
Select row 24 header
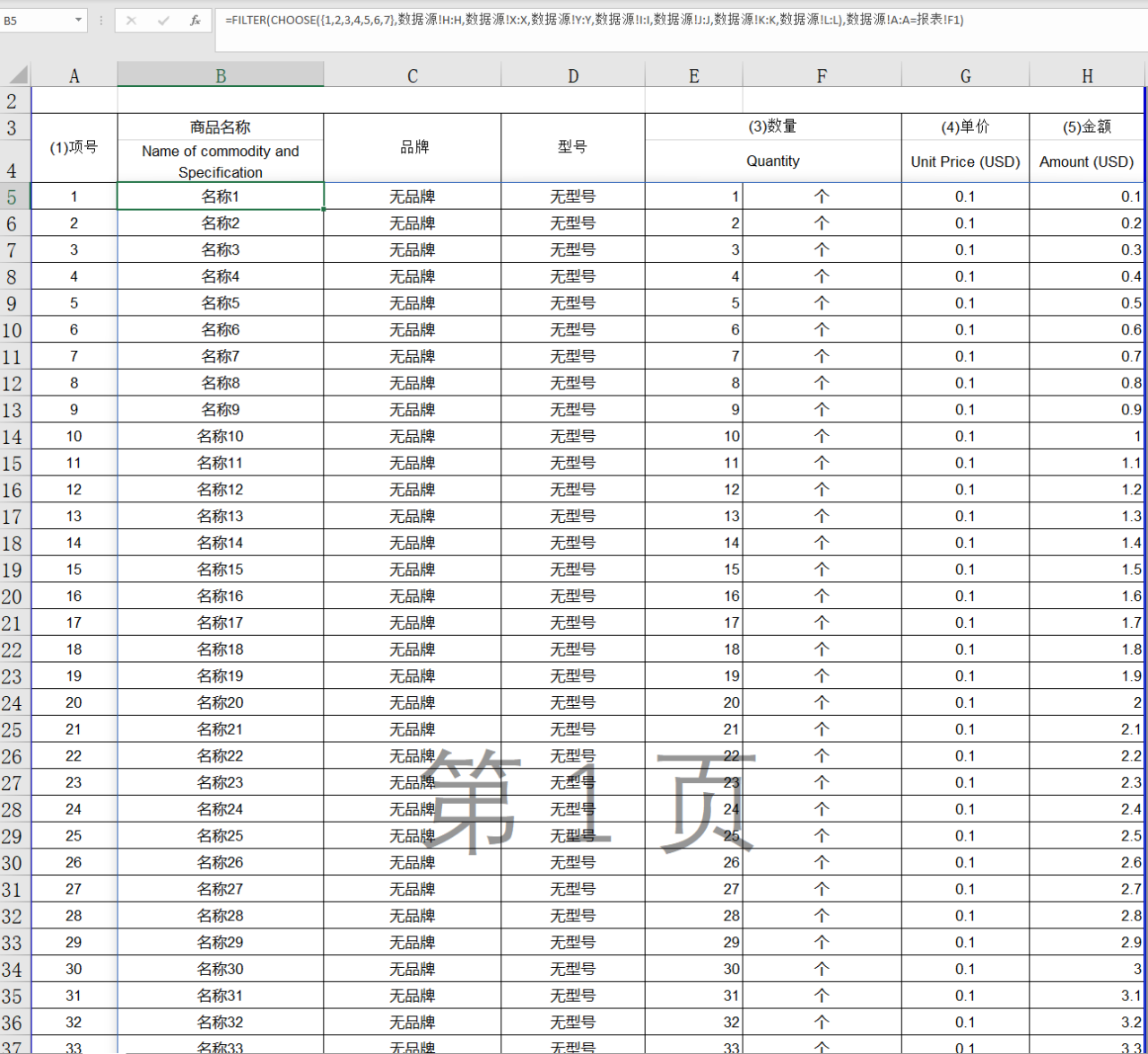15,702
